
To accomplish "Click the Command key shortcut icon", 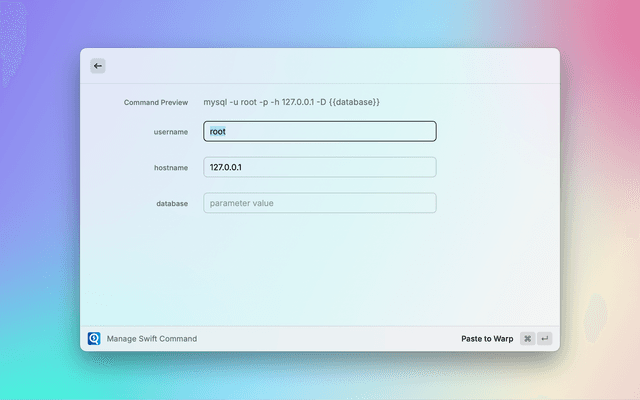I will (527, 338).
